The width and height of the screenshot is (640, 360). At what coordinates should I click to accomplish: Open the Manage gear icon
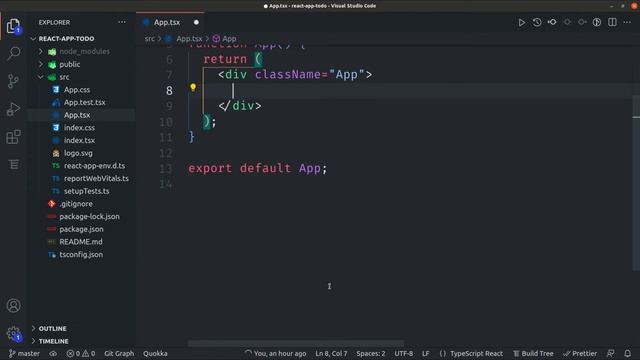tap(13, 333)
